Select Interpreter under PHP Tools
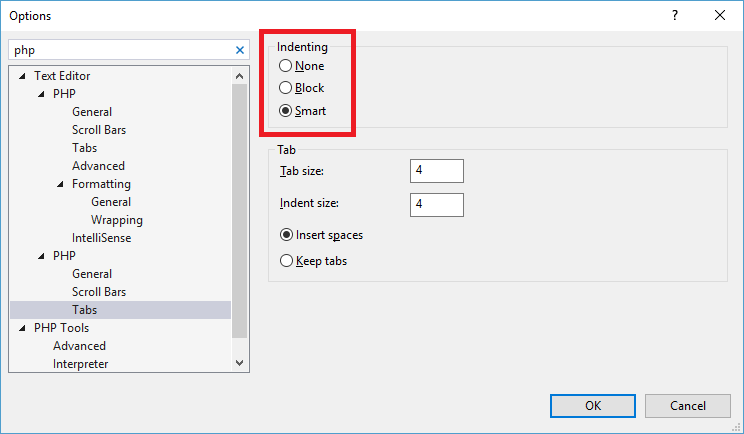Viewport: 744px width, 434px height. pos(80,364)
